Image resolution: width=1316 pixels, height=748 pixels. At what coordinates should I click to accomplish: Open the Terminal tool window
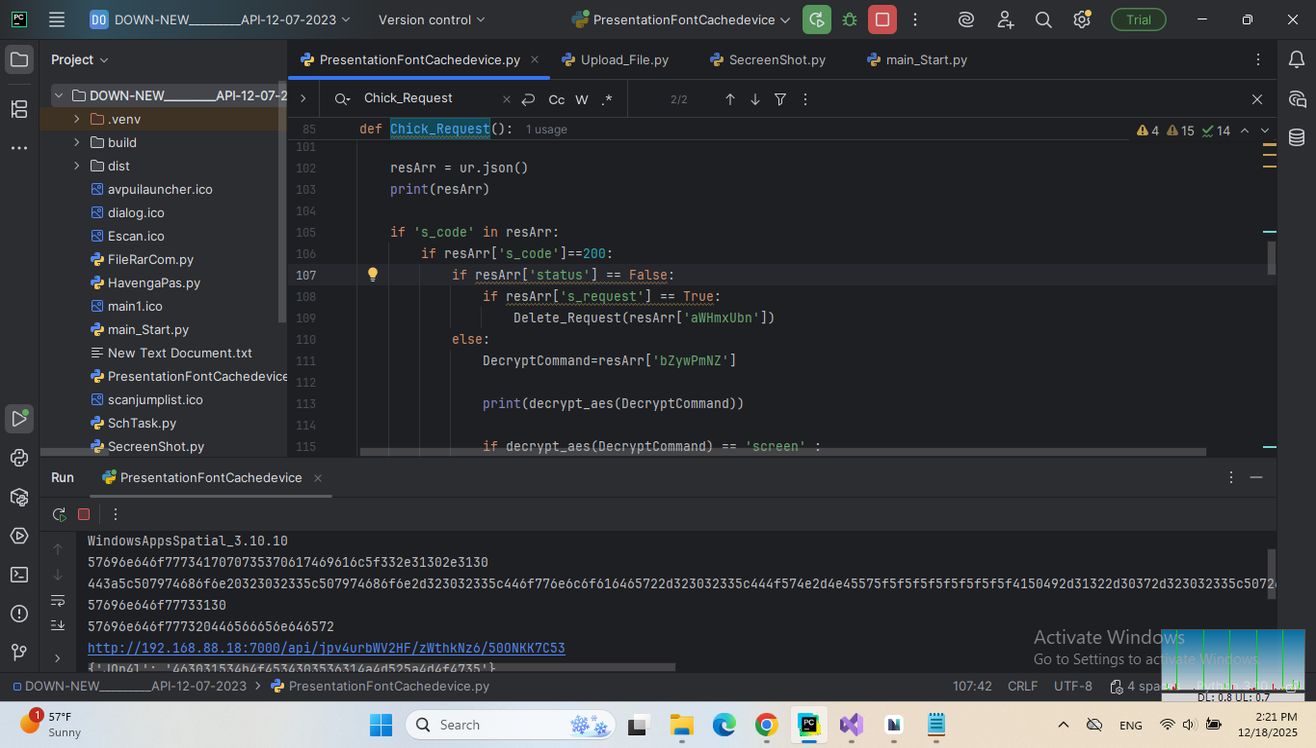pyautogui.click(x=19, y=574)
